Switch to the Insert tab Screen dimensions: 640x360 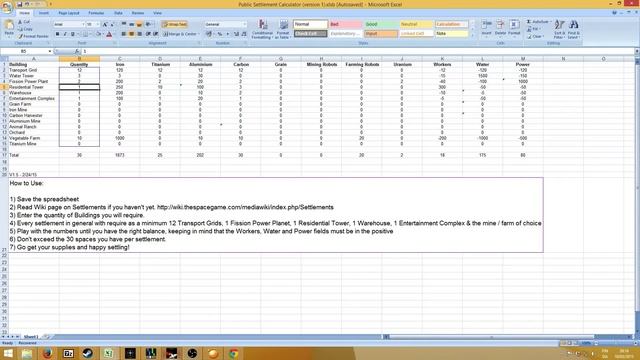pyautogui.click(x=44, y=13)
